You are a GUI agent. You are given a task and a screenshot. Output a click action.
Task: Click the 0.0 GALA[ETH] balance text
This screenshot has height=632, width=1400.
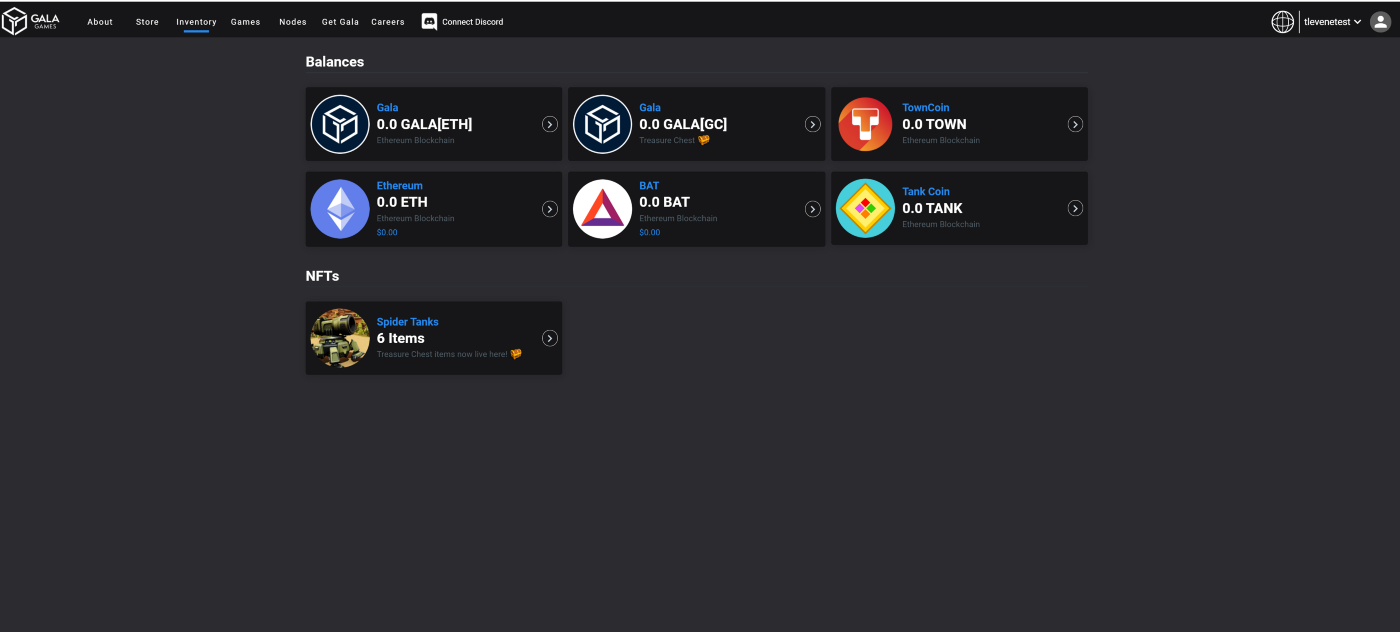[424, 124]
